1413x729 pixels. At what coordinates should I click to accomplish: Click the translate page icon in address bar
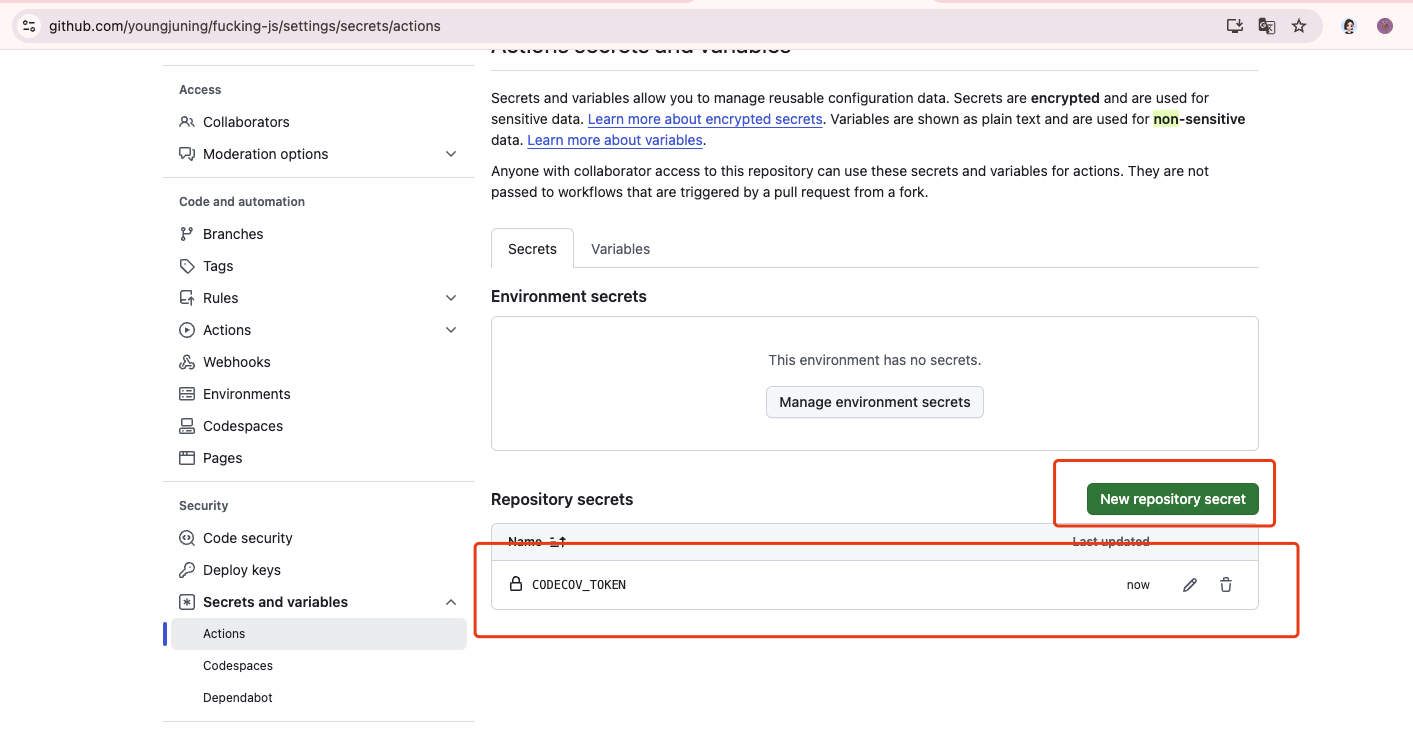pos(1267,26)
